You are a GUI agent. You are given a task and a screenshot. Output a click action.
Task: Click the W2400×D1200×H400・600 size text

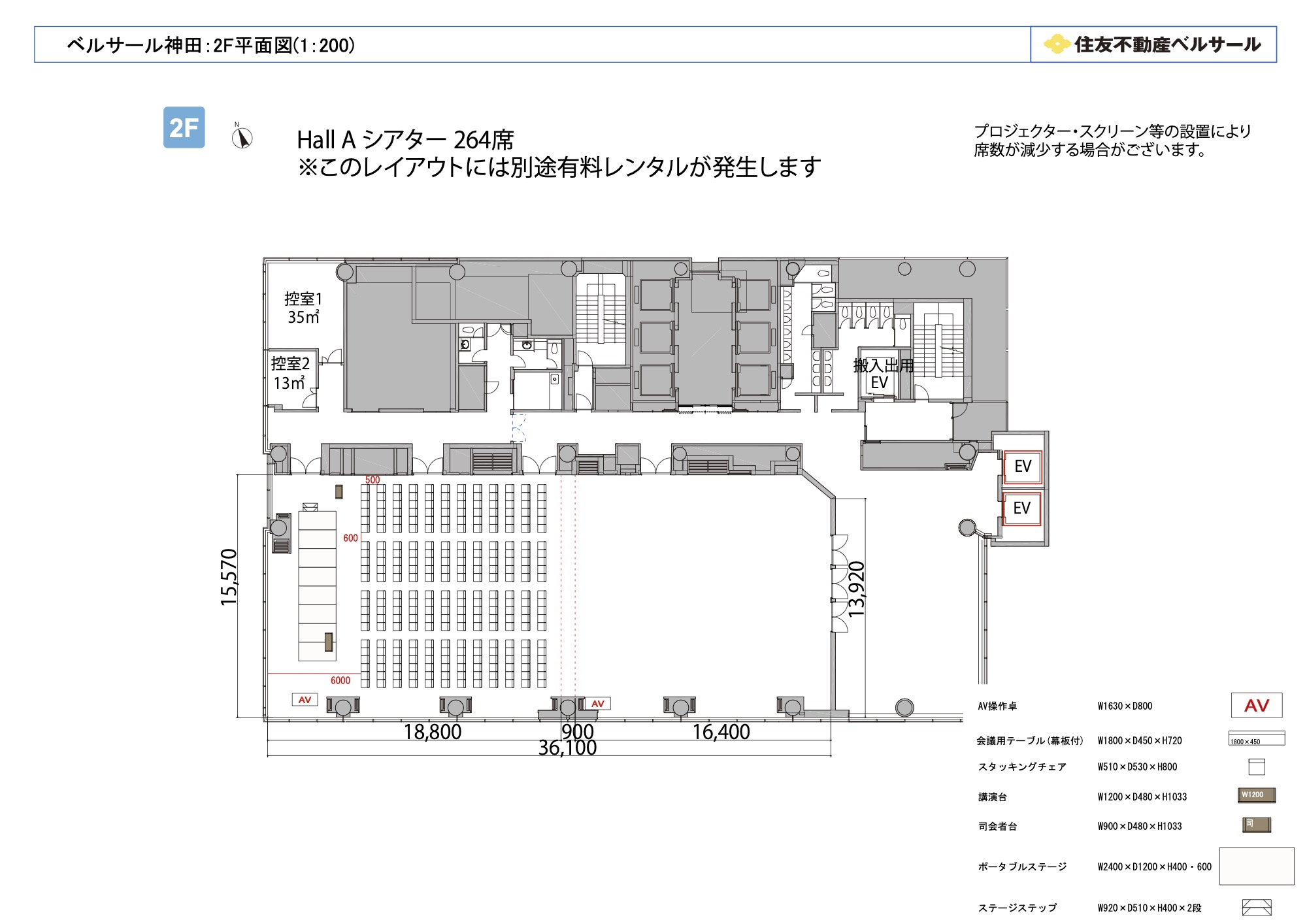pyautogui.click(x=1154, y=866)
